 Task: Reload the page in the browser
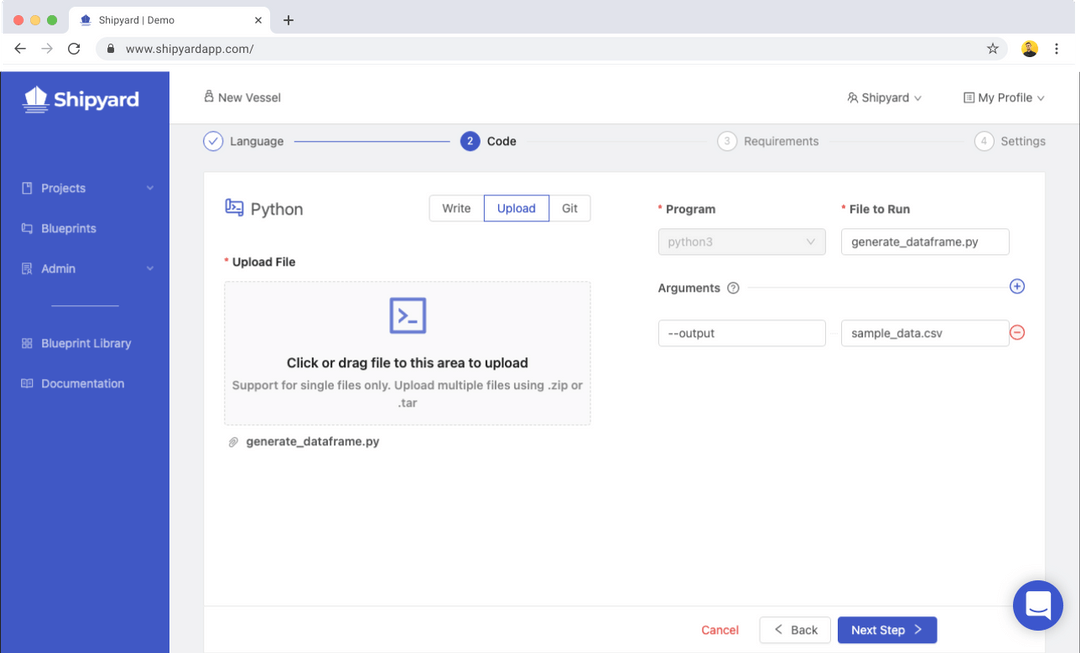coord(74,48)
